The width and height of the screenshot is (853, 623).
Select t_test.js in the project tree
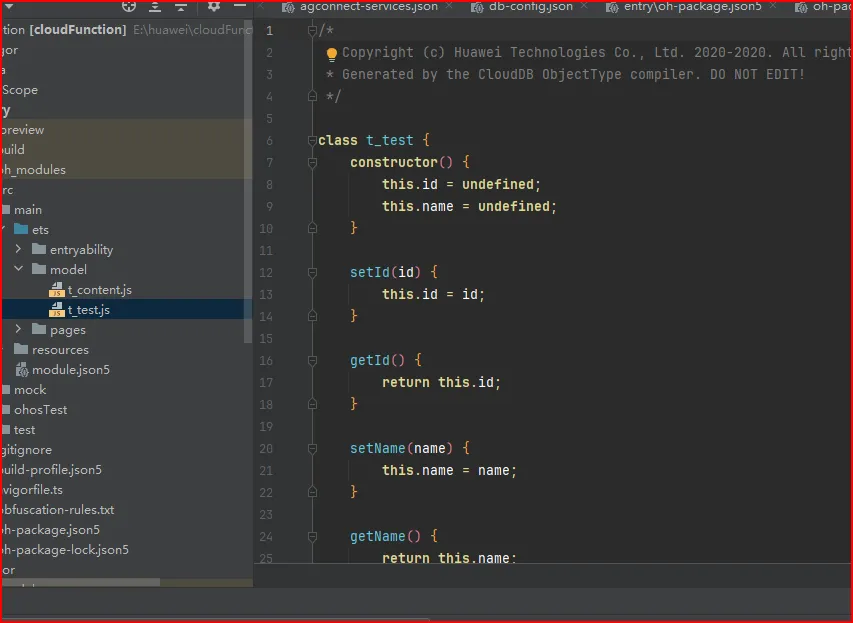(x=126, y=310)
